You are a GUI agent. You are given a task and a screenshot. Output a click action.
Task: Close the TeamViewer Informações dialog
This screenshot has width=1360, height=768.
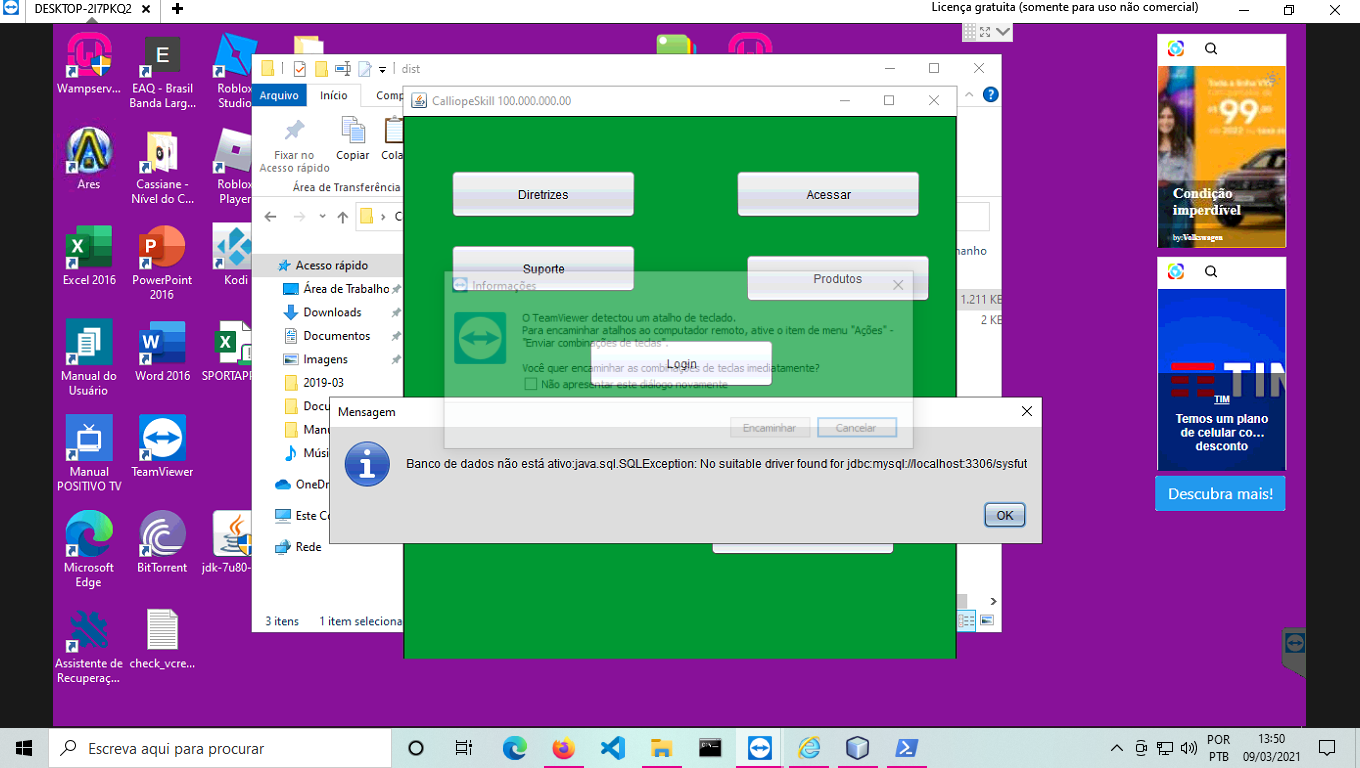point(898,285)
